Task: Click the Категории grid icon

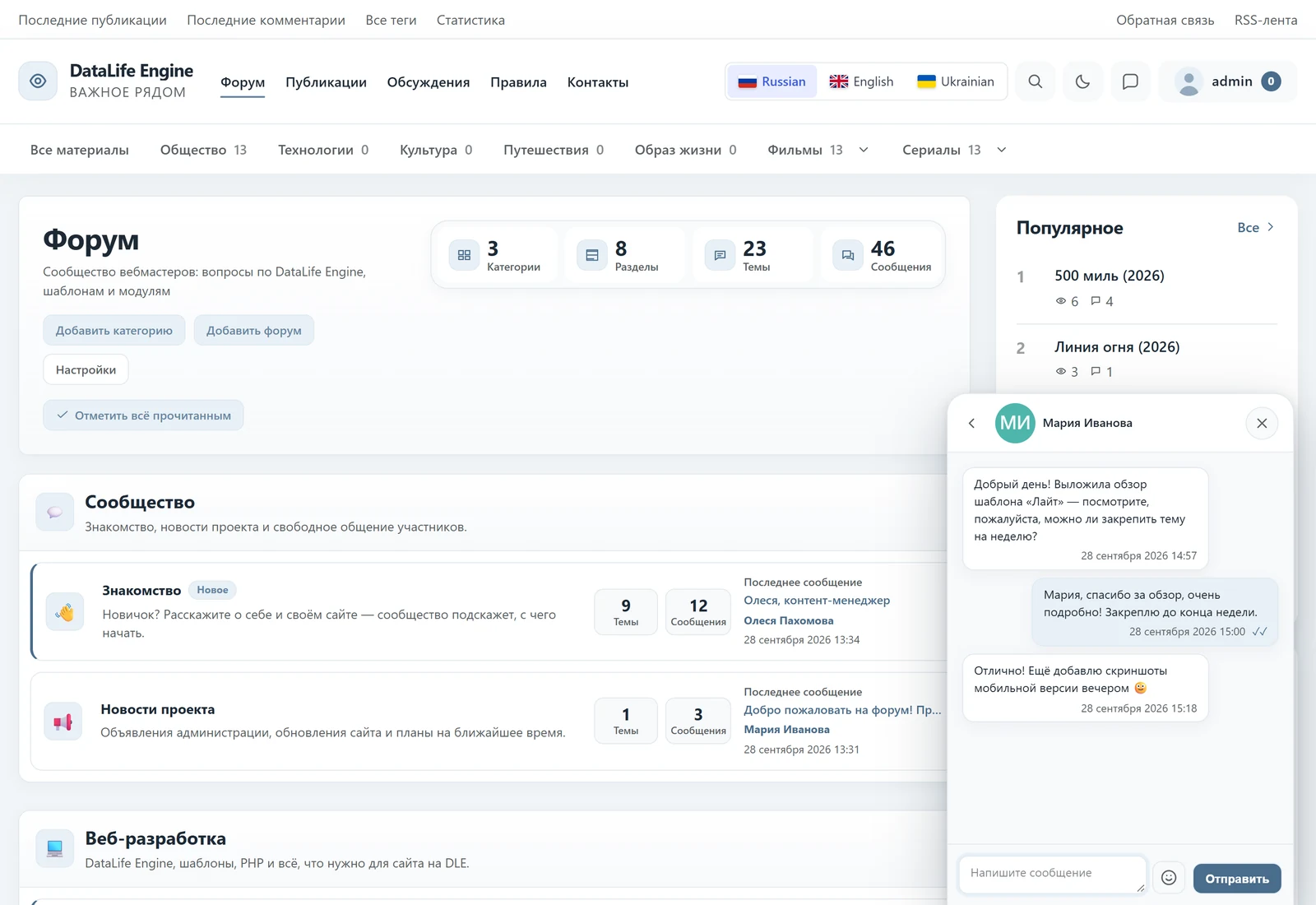Action: click(464, 255)
